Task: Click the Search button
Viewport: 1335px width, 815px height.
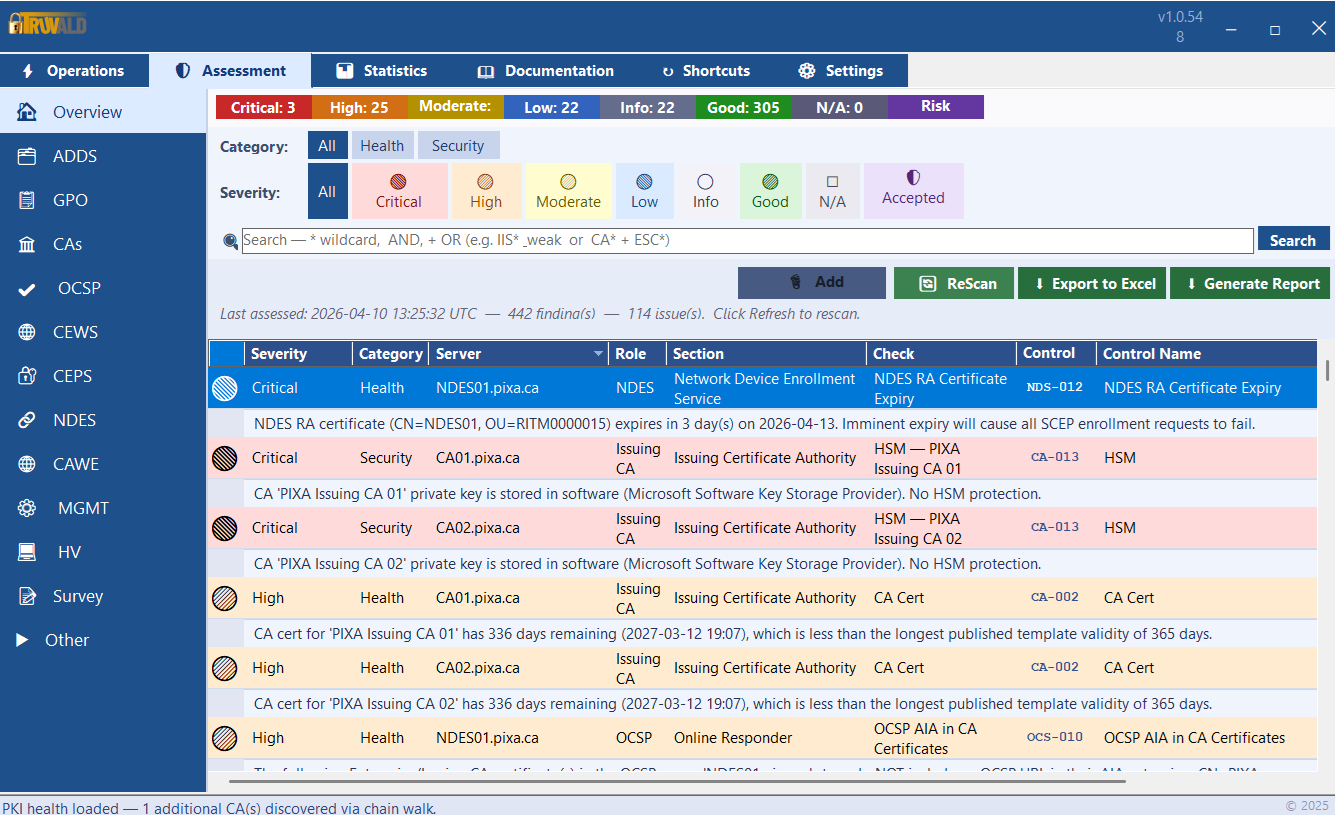Action: [x=1293, y=241]
